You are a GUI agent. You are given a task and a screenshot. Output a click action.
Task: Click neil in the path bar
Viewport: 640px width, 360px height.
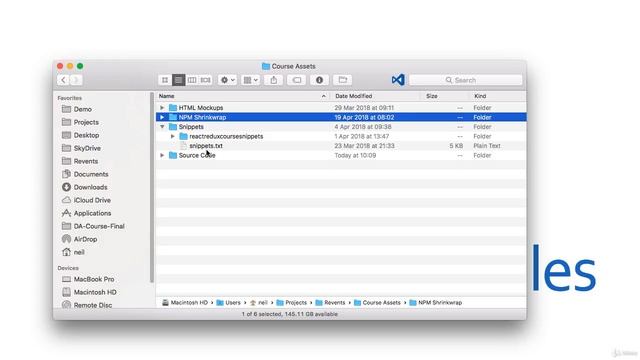(x=259, y=303)
